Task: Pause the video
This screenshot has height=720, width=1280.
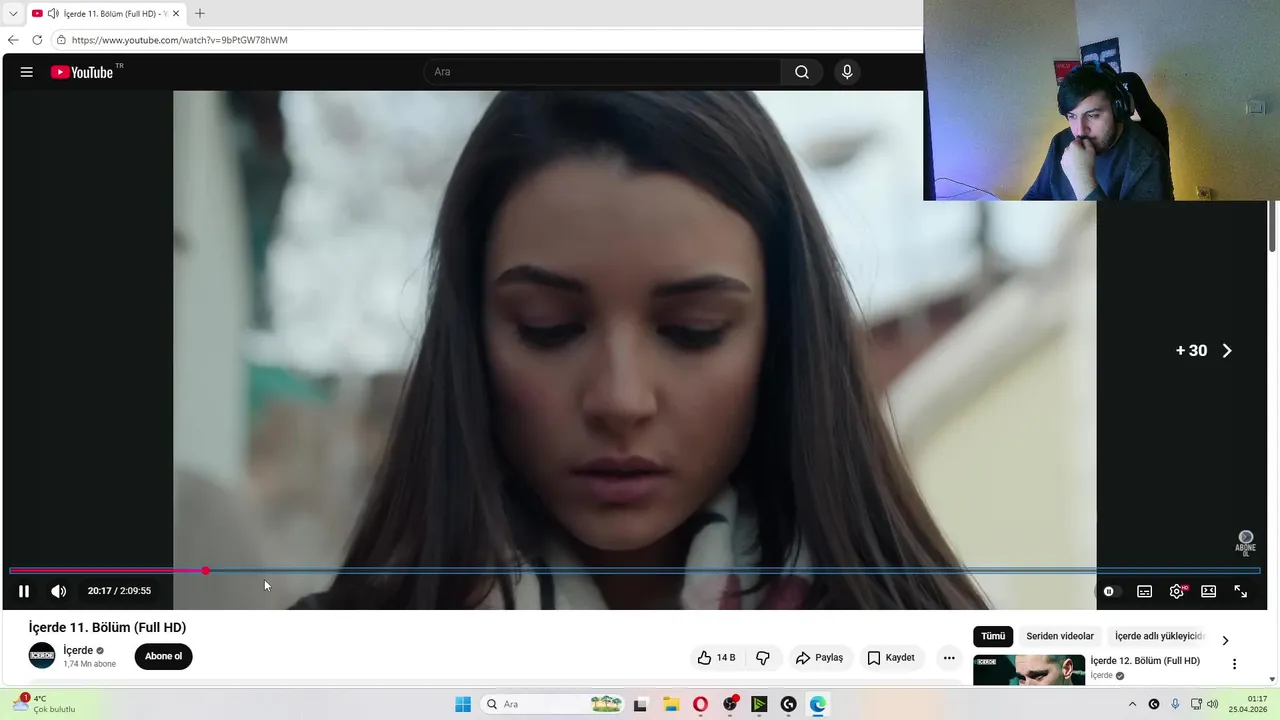Action: coord(24,591)
